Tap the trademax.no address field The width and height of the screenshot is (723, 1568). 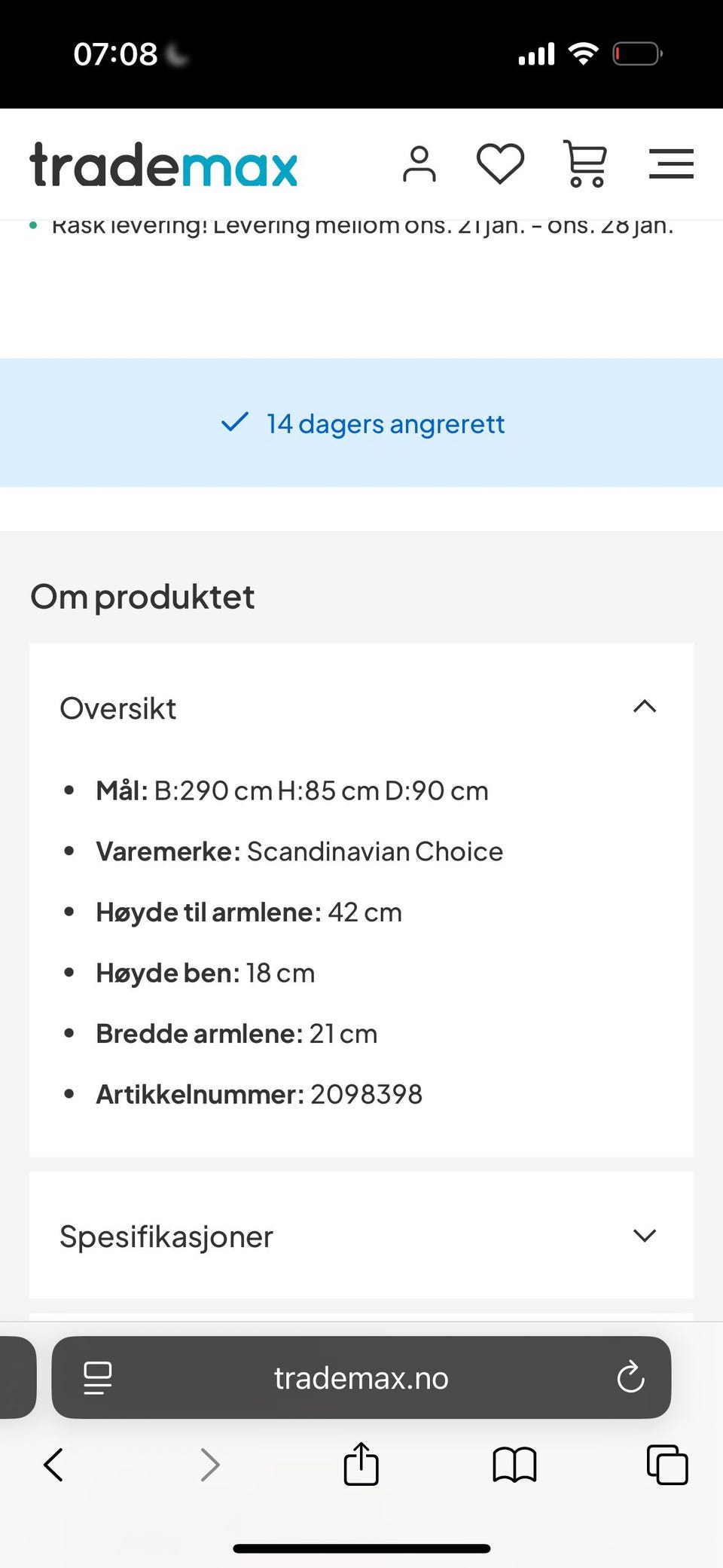pos(361,1377)
